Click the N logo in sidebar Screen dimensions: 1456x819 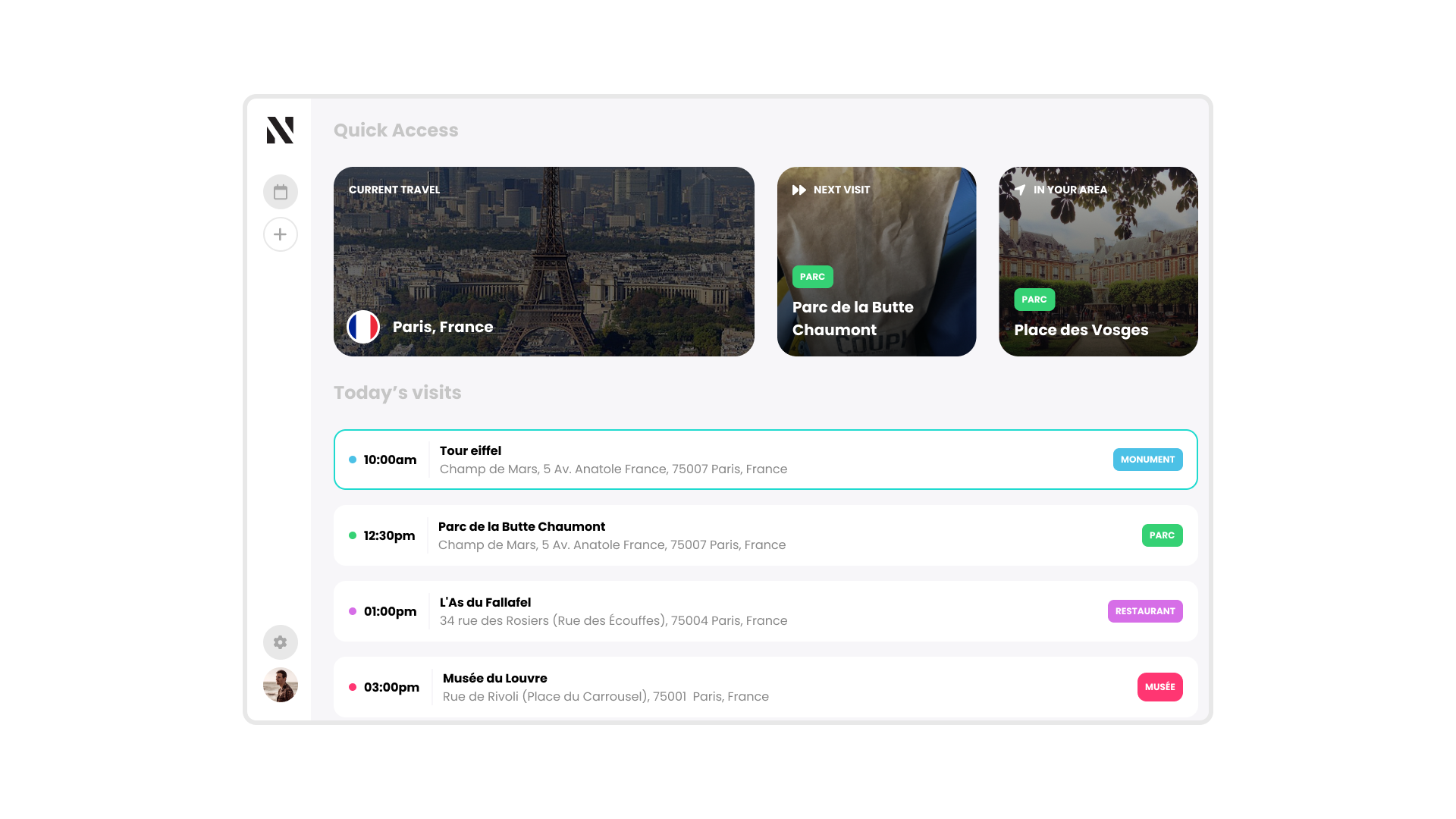(x=280, y=130)
